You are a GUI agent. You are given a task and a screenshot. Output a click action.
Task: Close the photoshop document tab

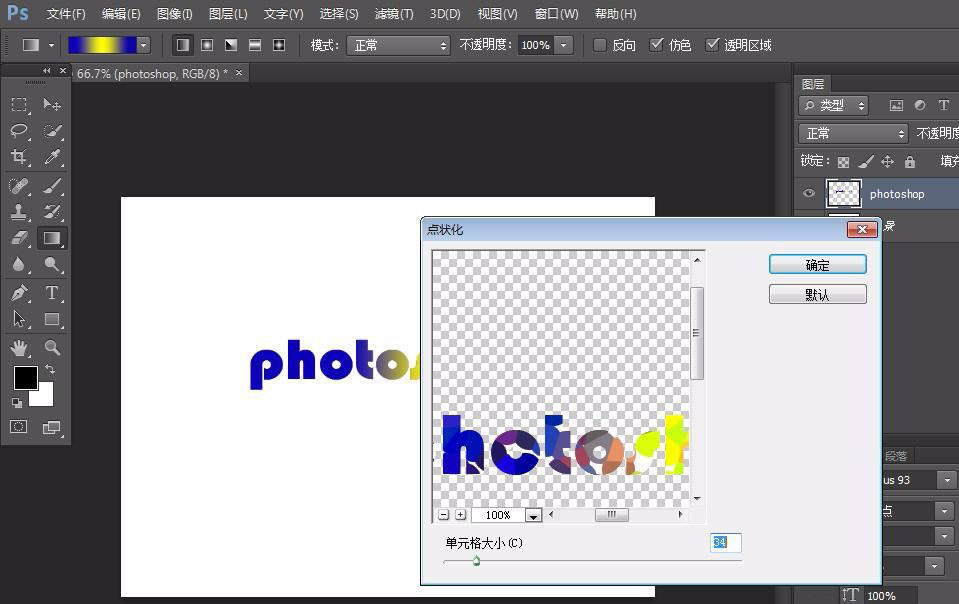[x=239, y=73]
